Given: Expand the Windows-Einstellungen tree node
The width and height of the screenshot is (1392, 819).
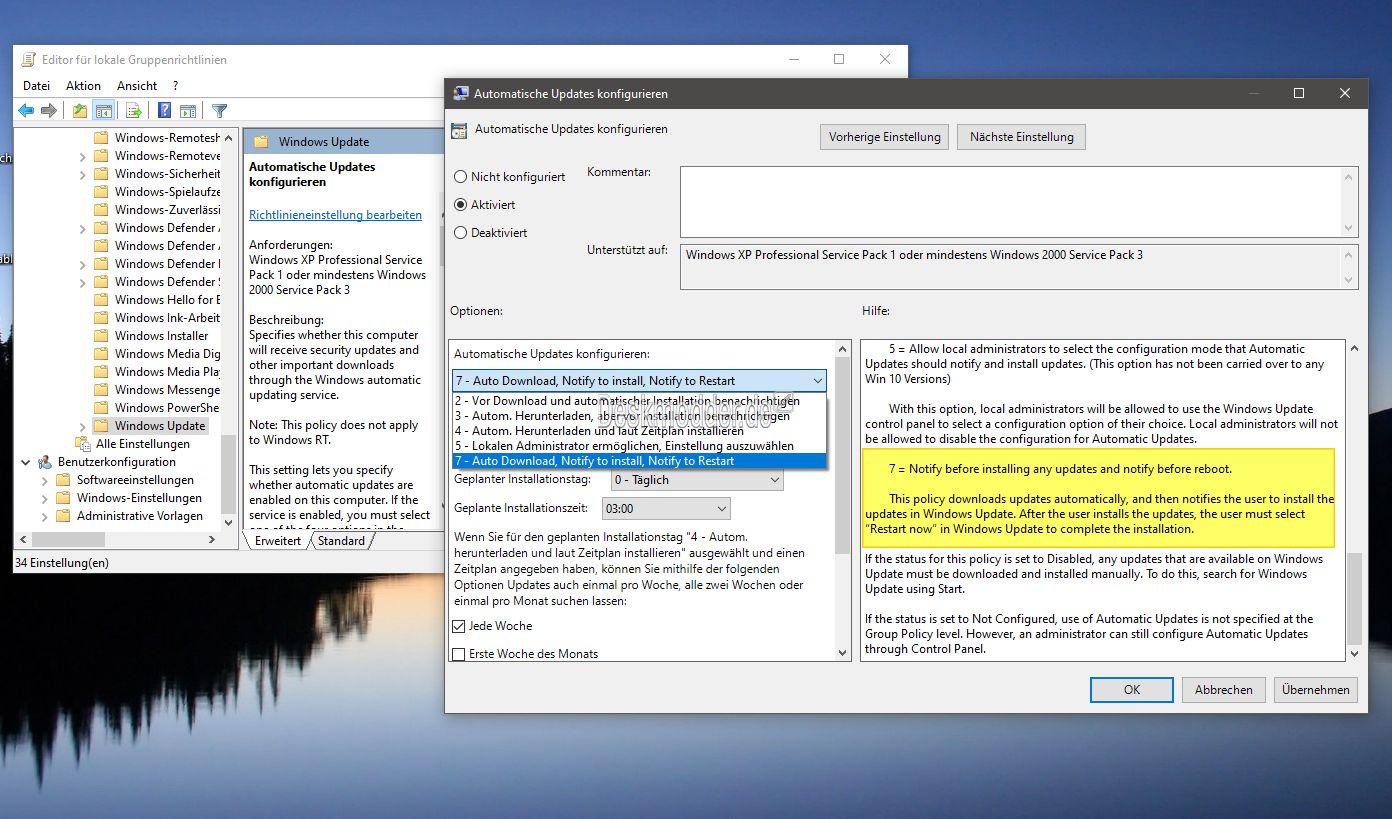Looking at the screenshot, I should (44, 497).
